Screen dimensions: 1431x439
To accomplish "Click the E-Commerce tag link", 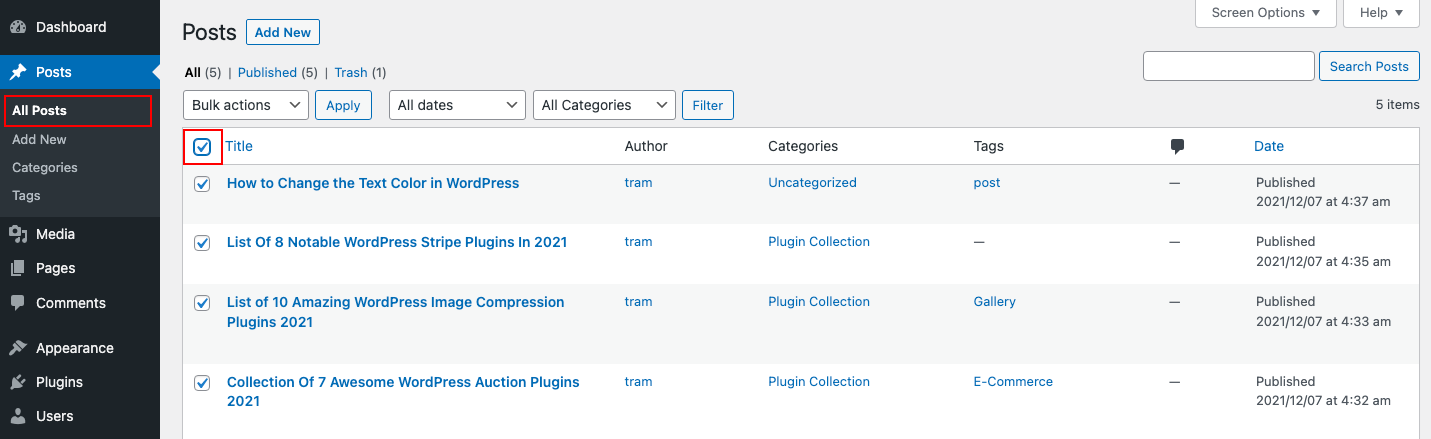I will [x=1013, y=382].
